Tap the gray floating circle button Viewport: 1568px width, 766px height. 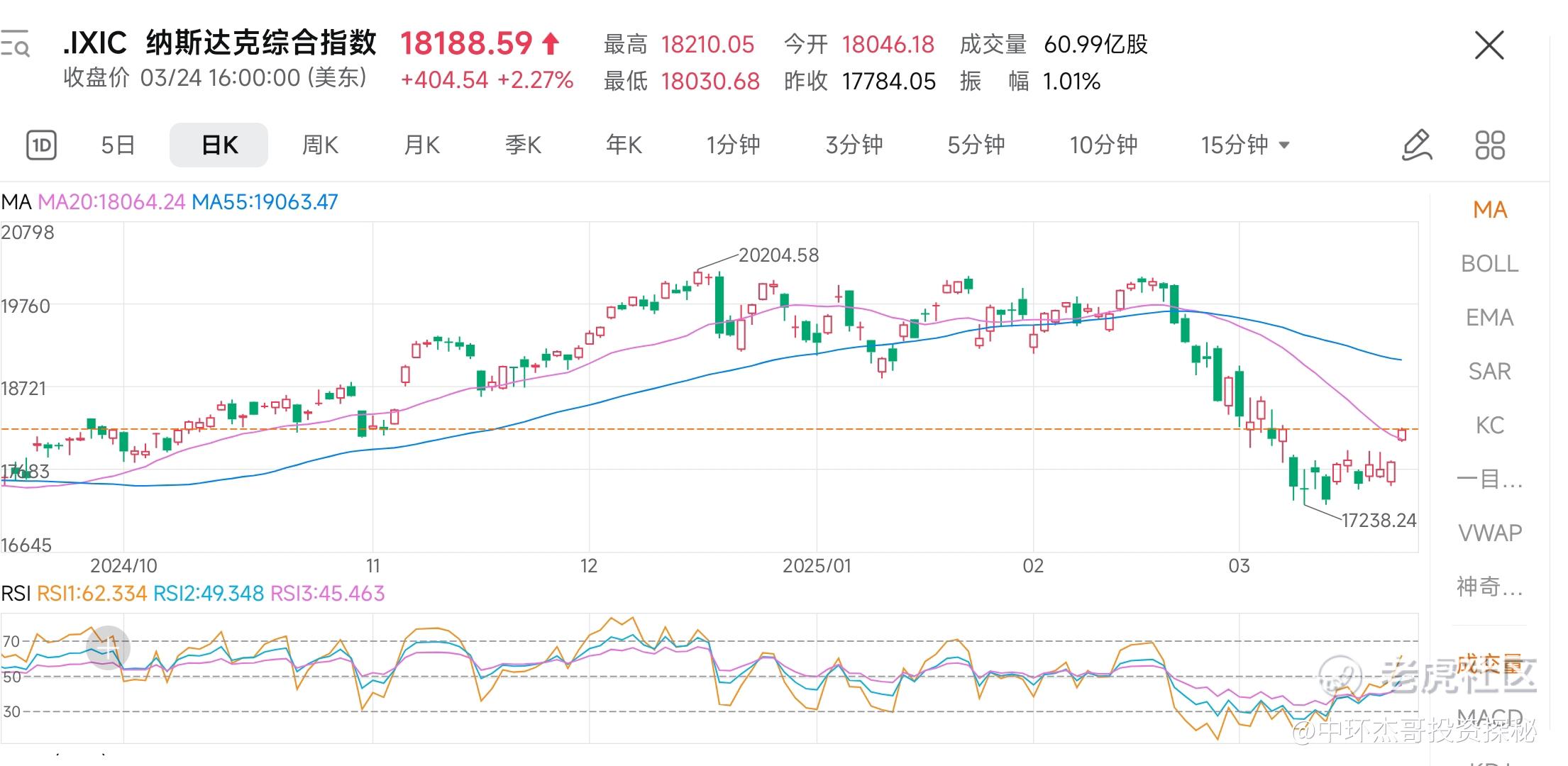point(108,647)
